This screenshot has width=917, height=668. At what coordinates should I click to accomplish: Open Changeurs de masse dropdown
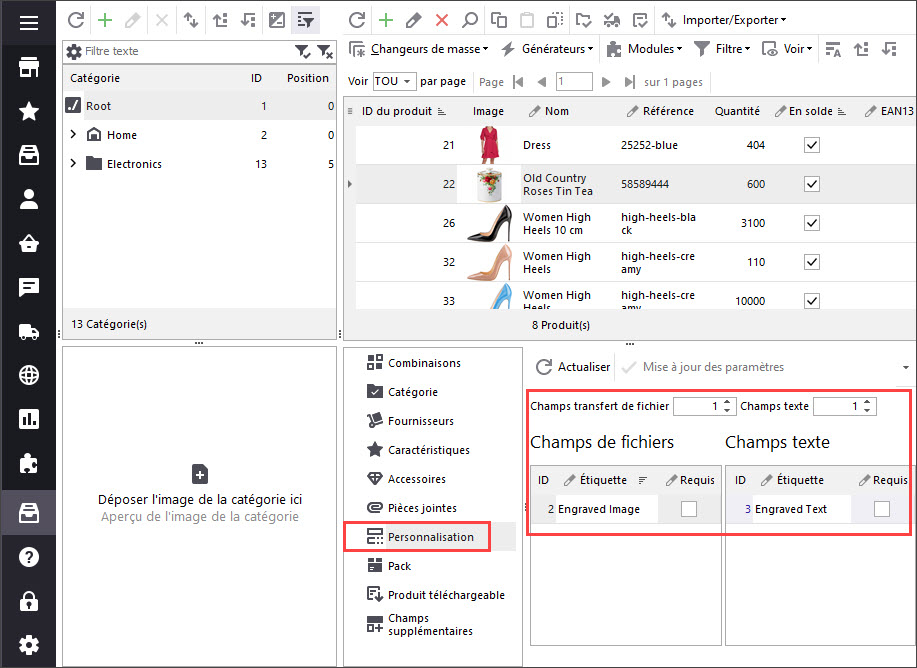[x=419, y=49]
